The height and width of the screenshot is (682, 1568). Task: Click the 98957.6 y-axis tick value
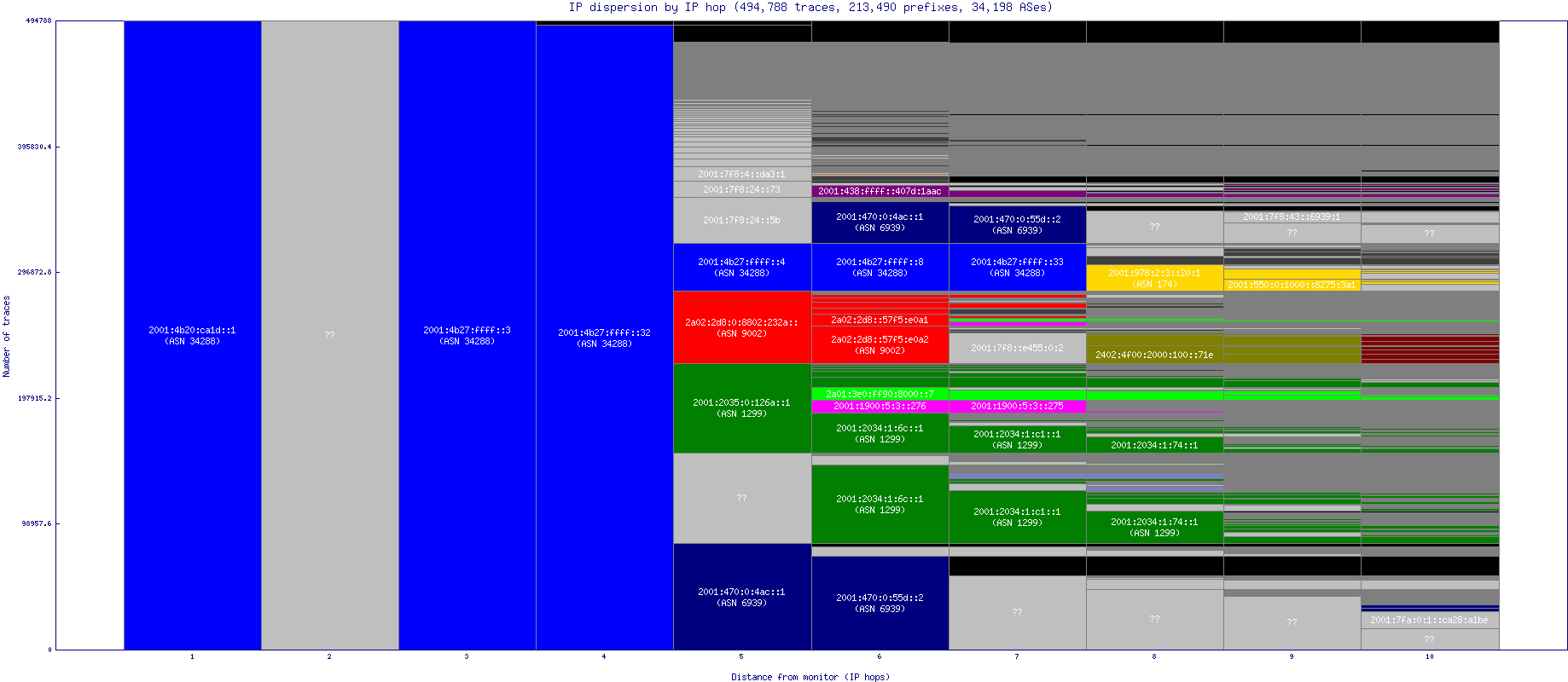[37, 523]
